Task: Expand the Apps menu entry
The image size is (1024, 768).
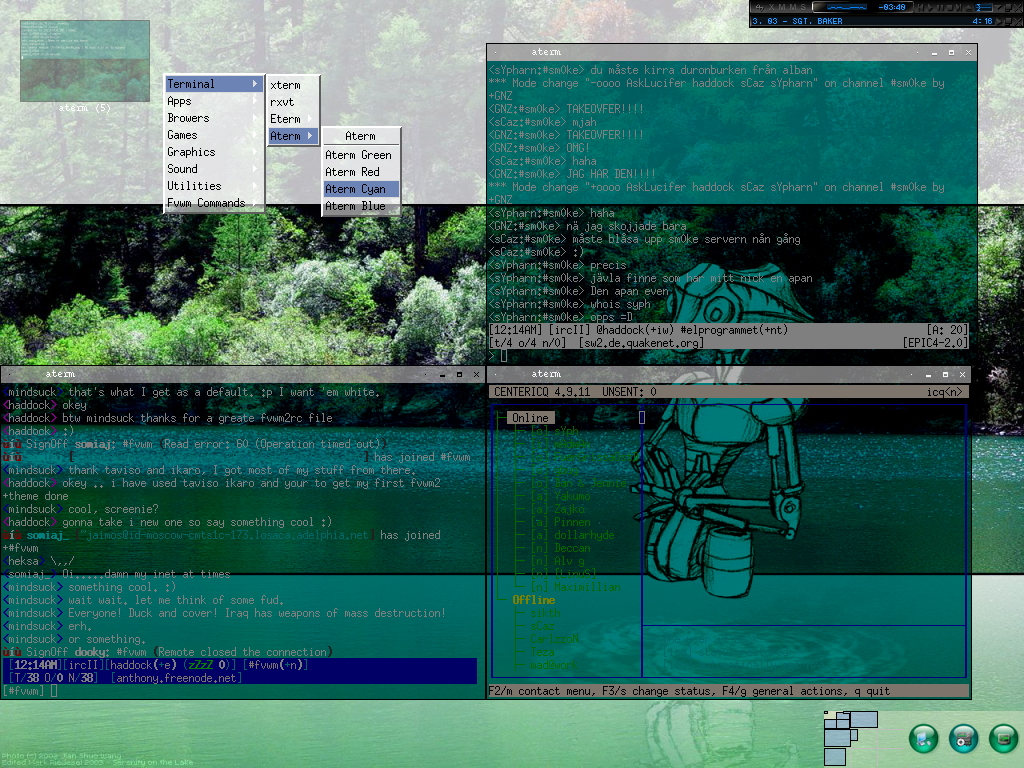Action: coord(213,101)
